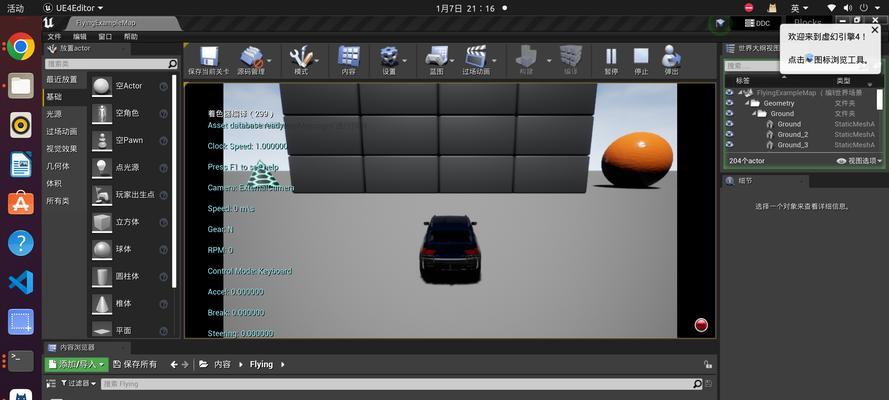
Task: Click the Blueprints (蓝图) toolbar icon
Action: pos(437,57)
